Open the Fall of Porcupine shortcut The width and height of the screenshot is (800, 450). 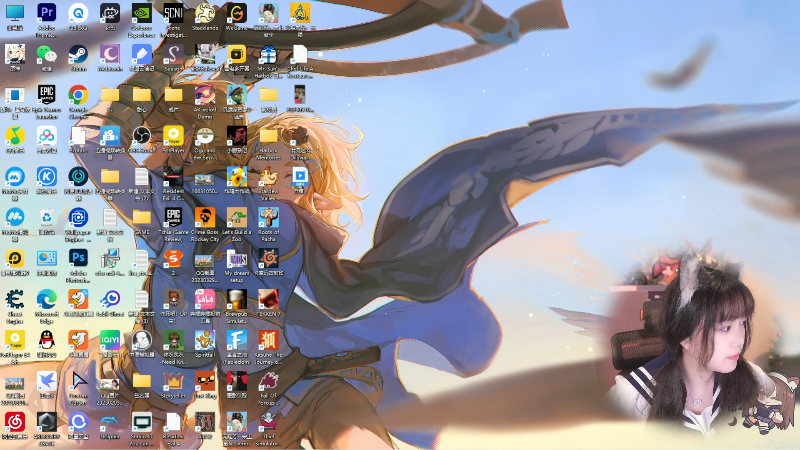click(x=268, y=381)
